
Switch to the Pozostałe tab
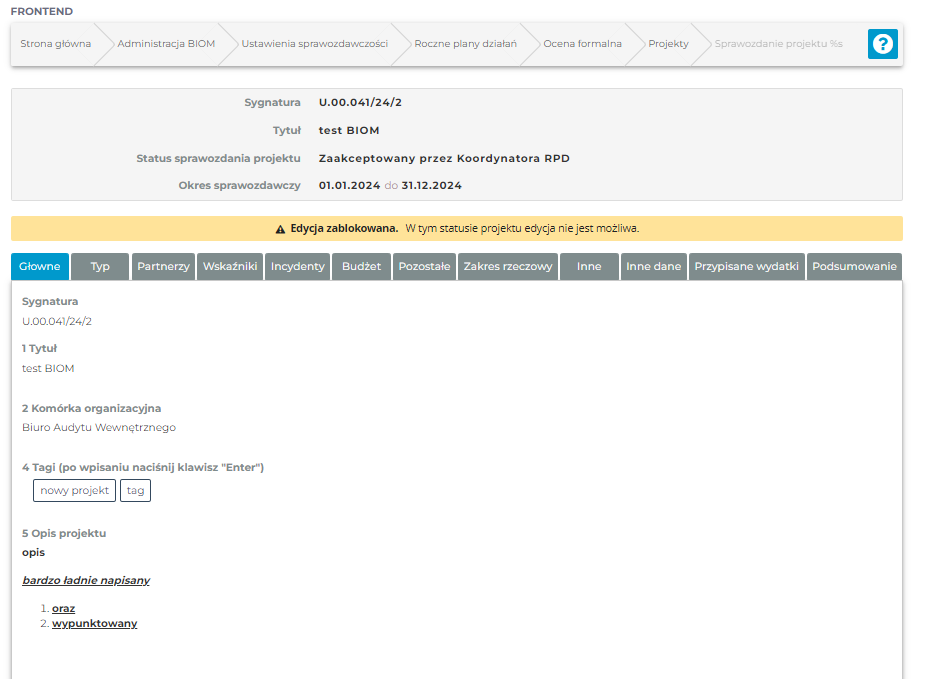pyautogui.click(x=424, y=267)
